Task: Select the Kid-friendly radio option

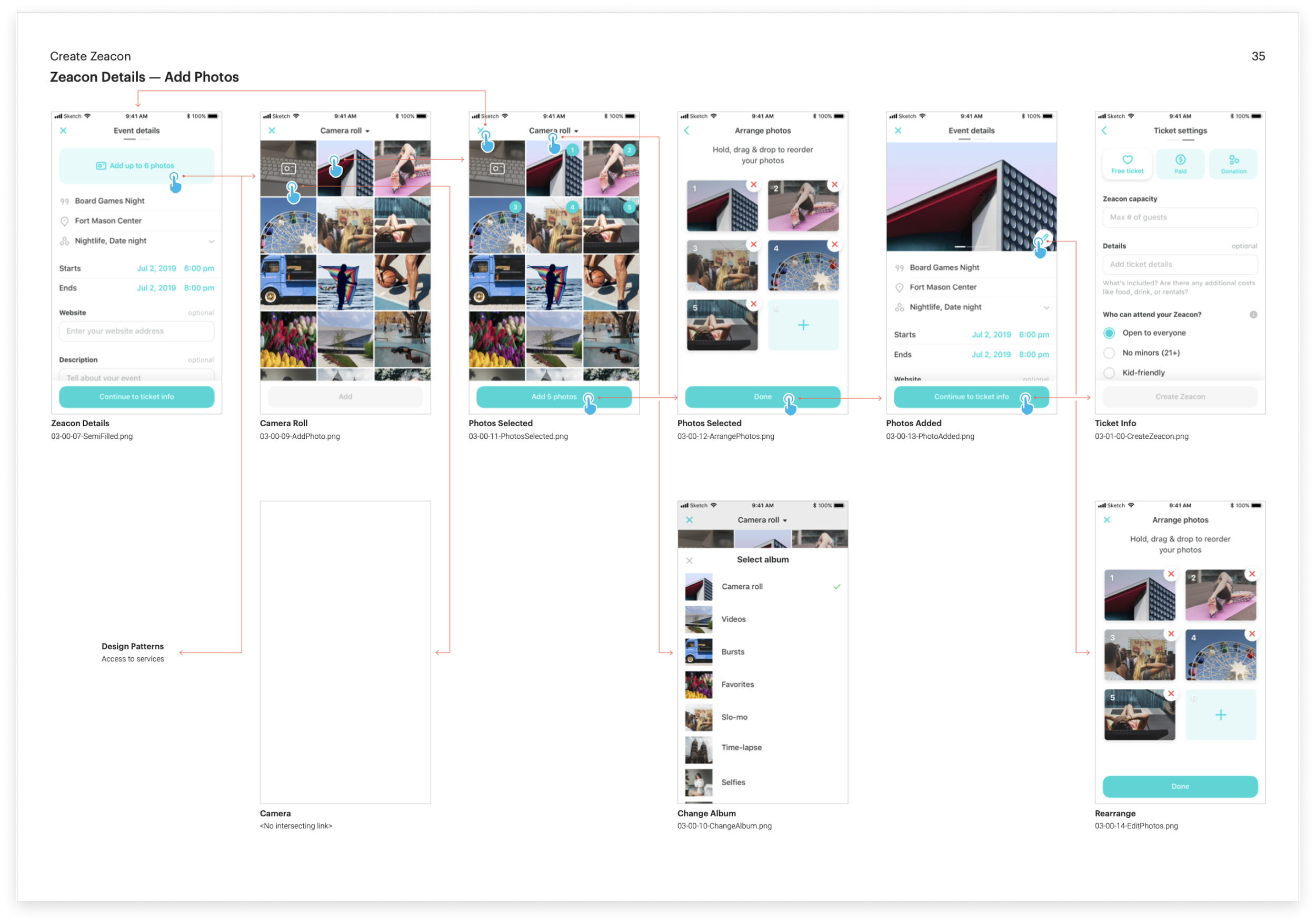Action: (1109, 373)
